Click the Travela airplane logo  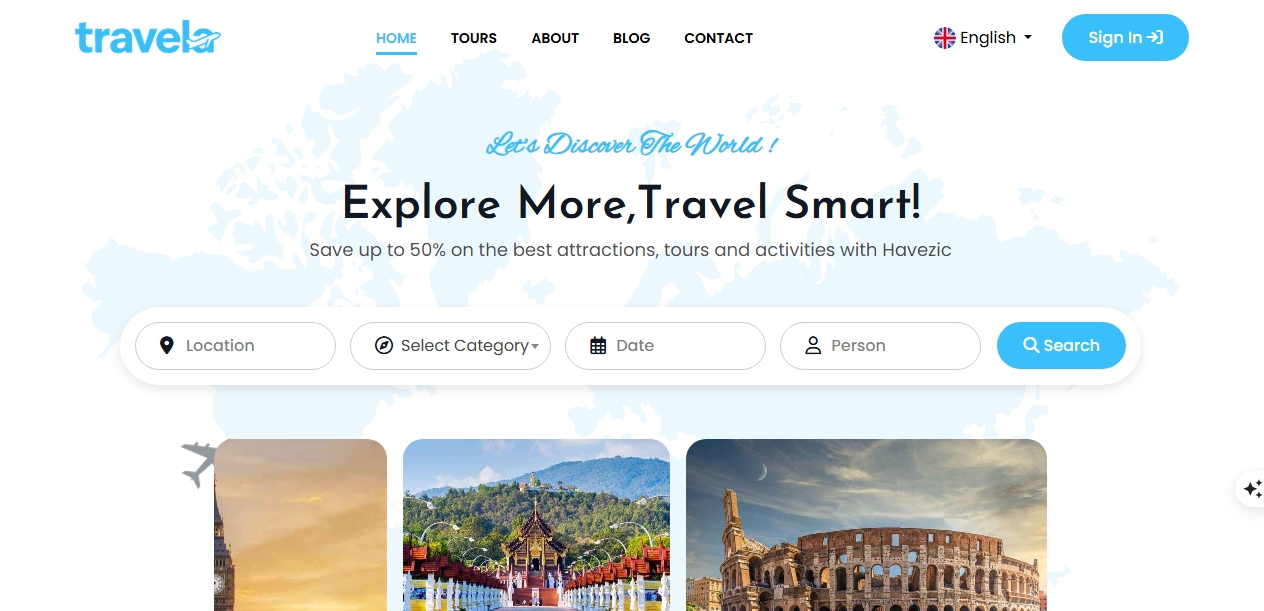[147, 38]
